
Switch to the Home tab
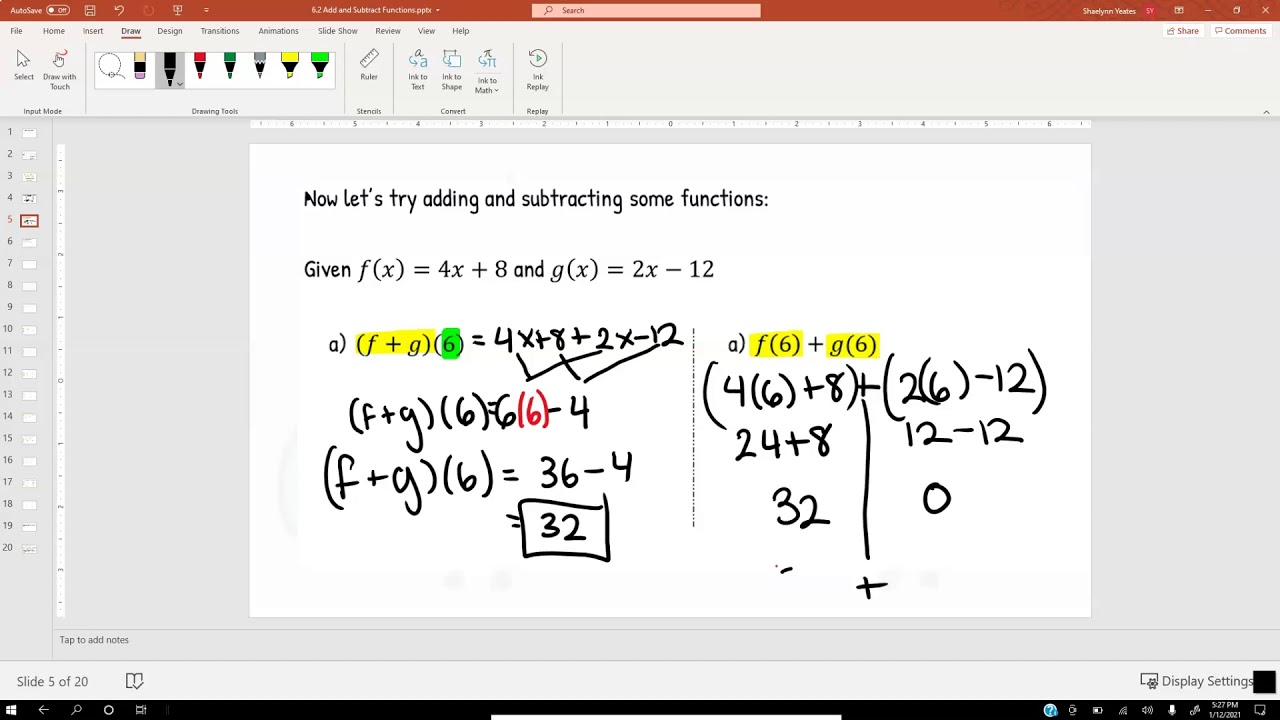(54, 31)
